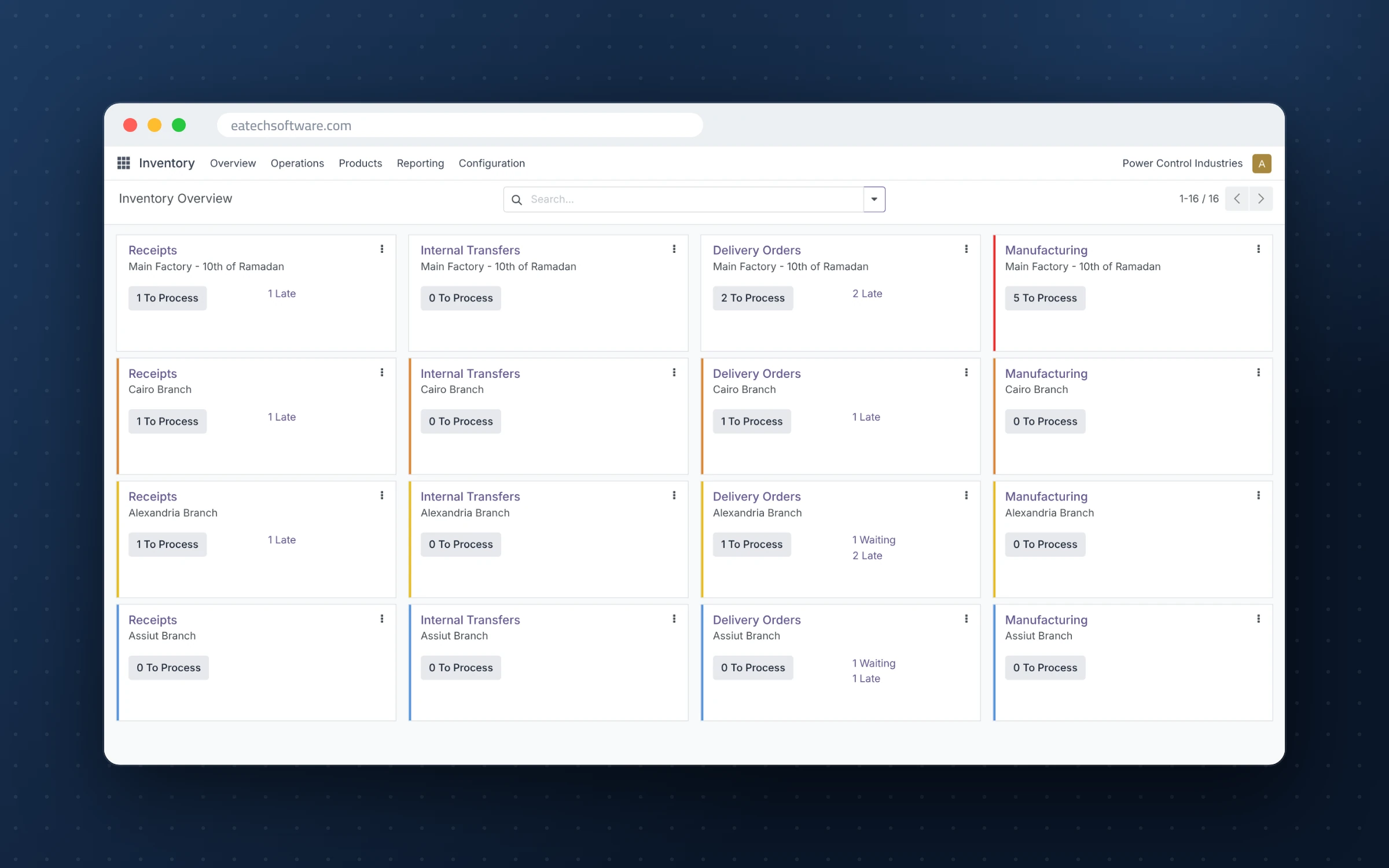The image size is (1389, 868).
Task: Open Delivery Orders title of Cairo Branch card
Action: pos(757,374)
